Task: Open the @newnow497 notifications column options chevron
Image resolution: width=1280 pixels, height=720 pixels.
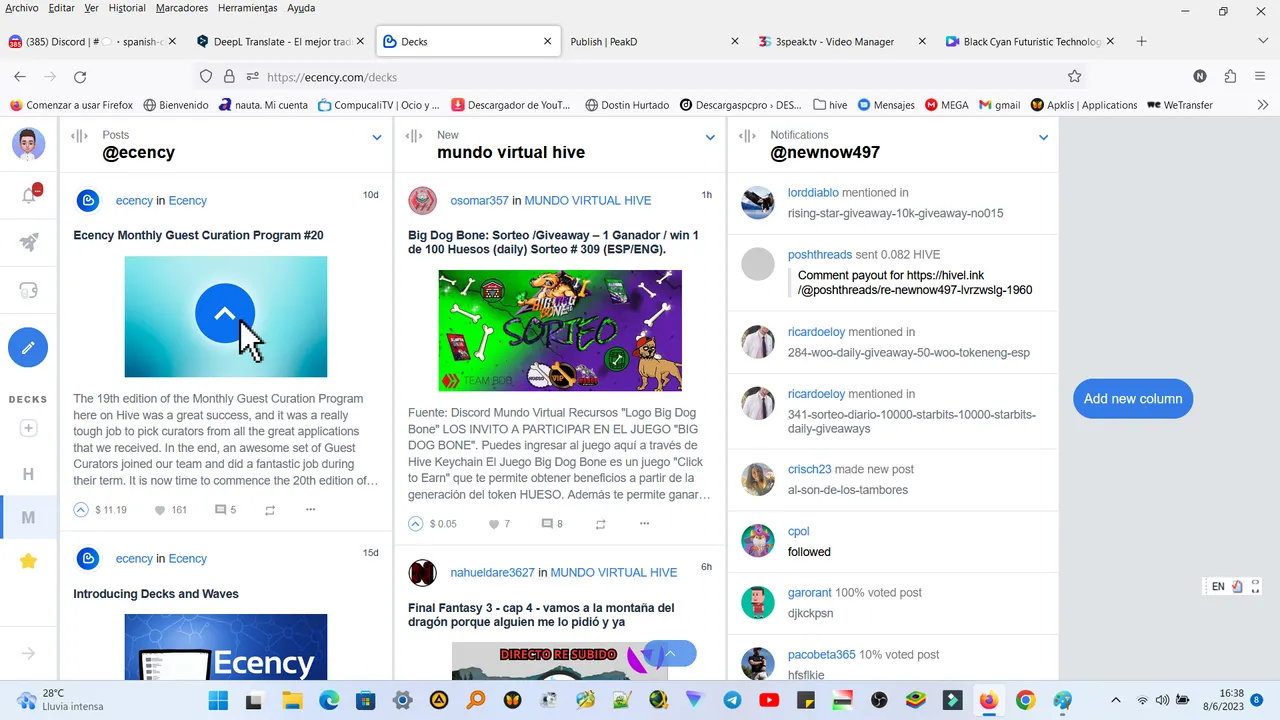Action: coord(1043,137)
